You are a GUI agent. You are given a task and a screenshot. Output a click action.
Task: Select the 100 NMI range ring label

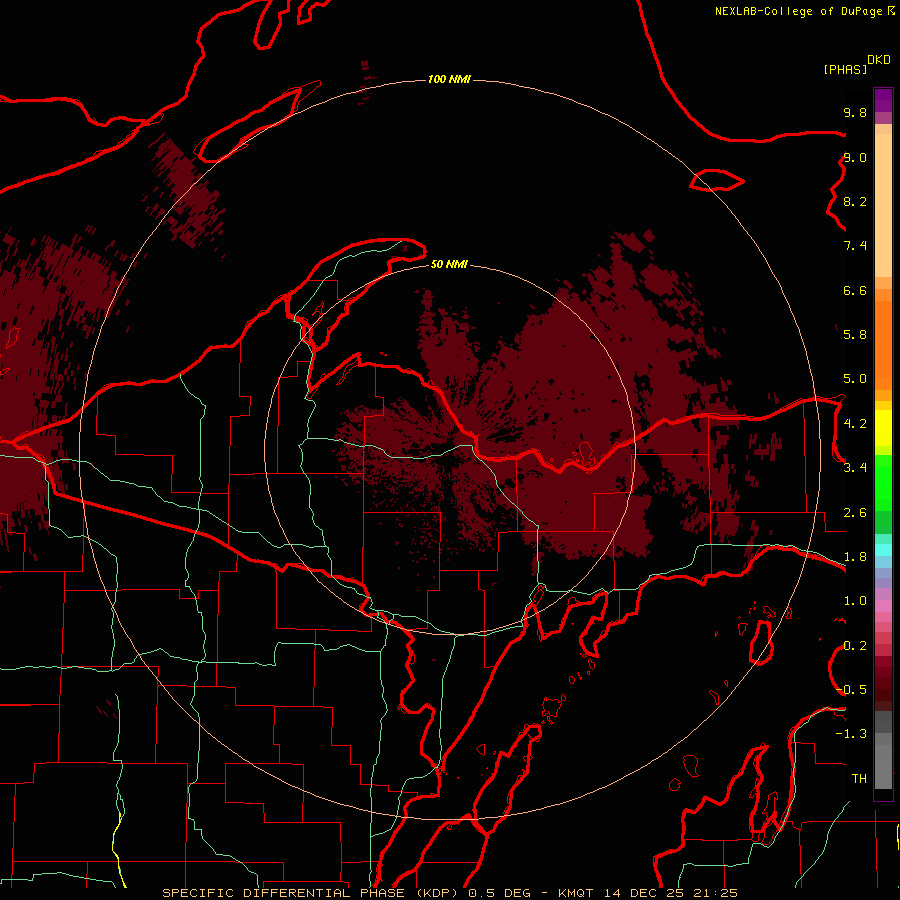(x=449, y=79)
